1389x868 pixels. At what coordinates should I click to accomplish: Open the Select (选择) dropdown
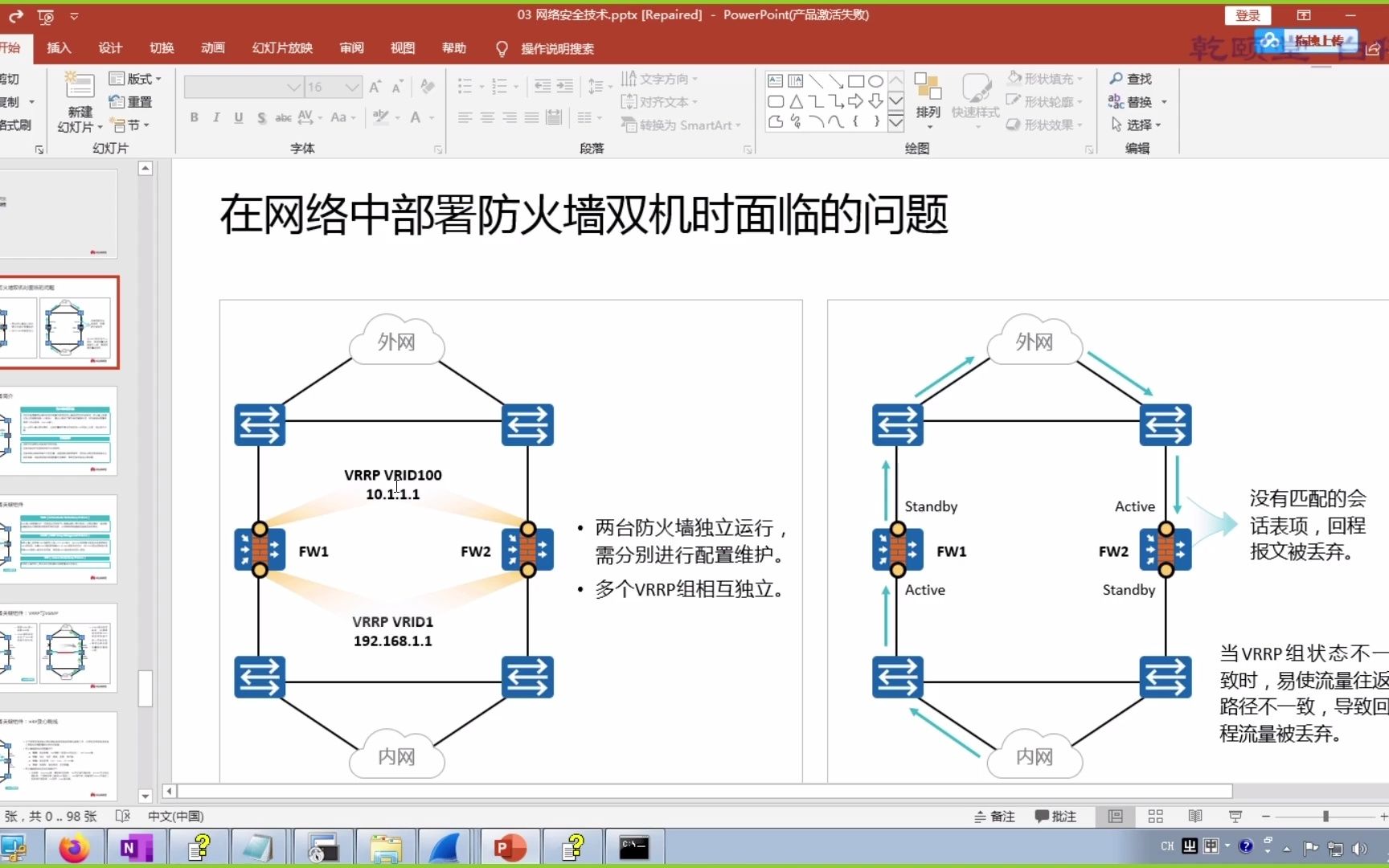pos(1137,125)
